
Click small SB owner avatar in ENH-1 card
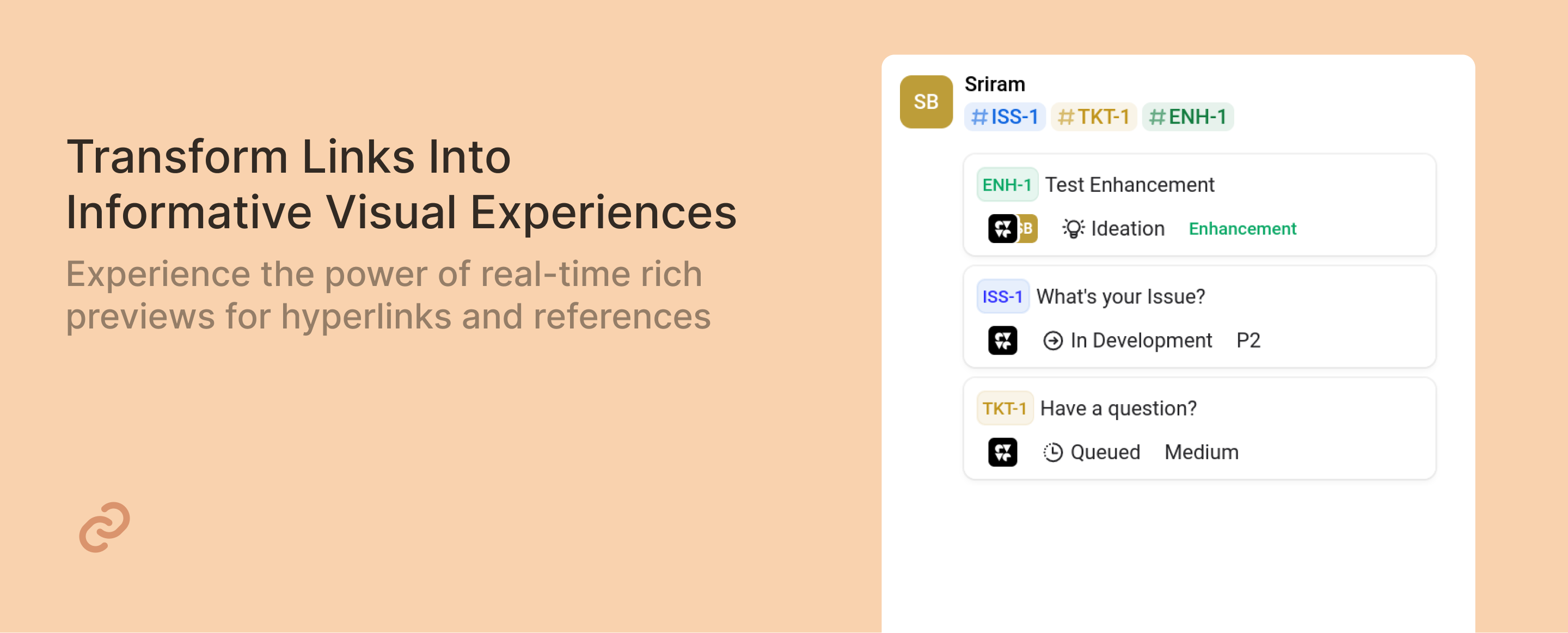point(1028,228)
